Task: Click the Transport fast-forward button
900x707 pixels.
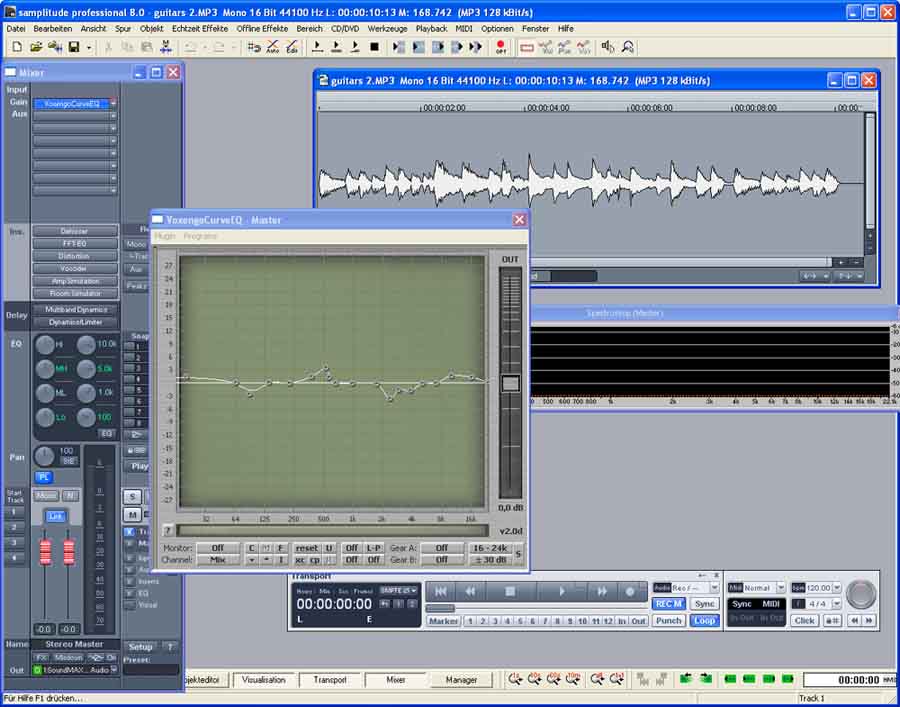Action: [x=602, y=591]
